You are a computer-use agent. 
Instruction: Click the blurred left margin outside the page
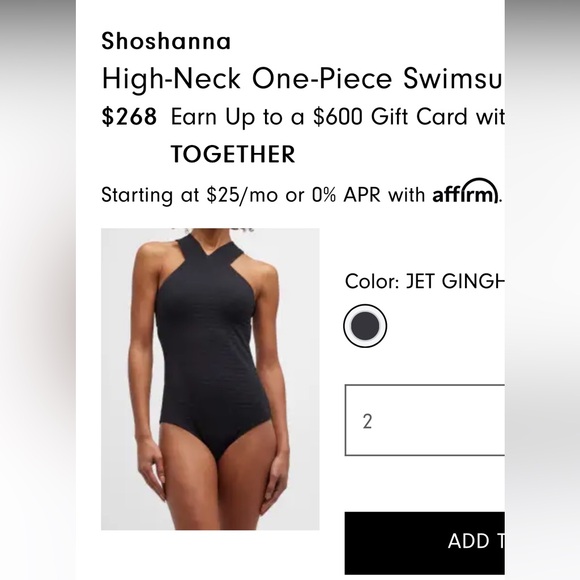(x=38, y=290)
